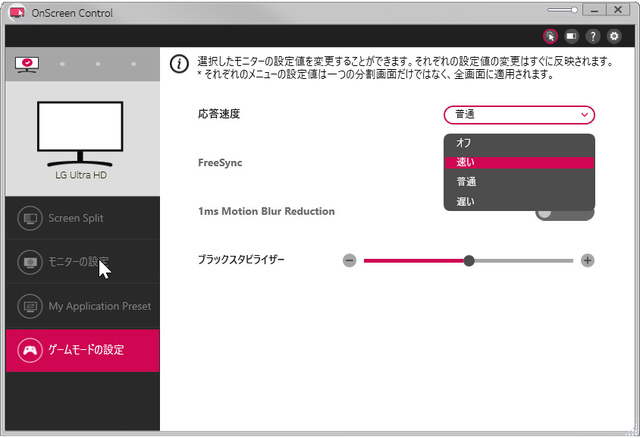Click the My Application Preset icon
Image resolution: width=640 pixels, height=438 pixels.
point(30,306)
